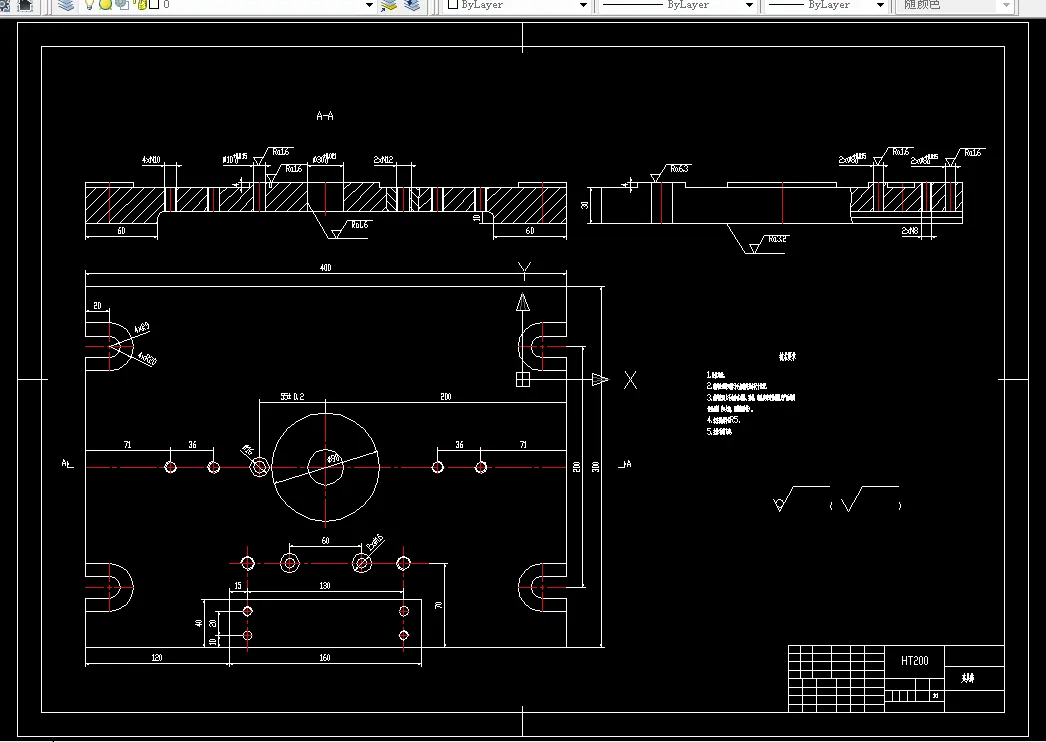Expand the layer list dropdown arrow
Viewport: 1046px width, 742px height.
tap(369, 5)
